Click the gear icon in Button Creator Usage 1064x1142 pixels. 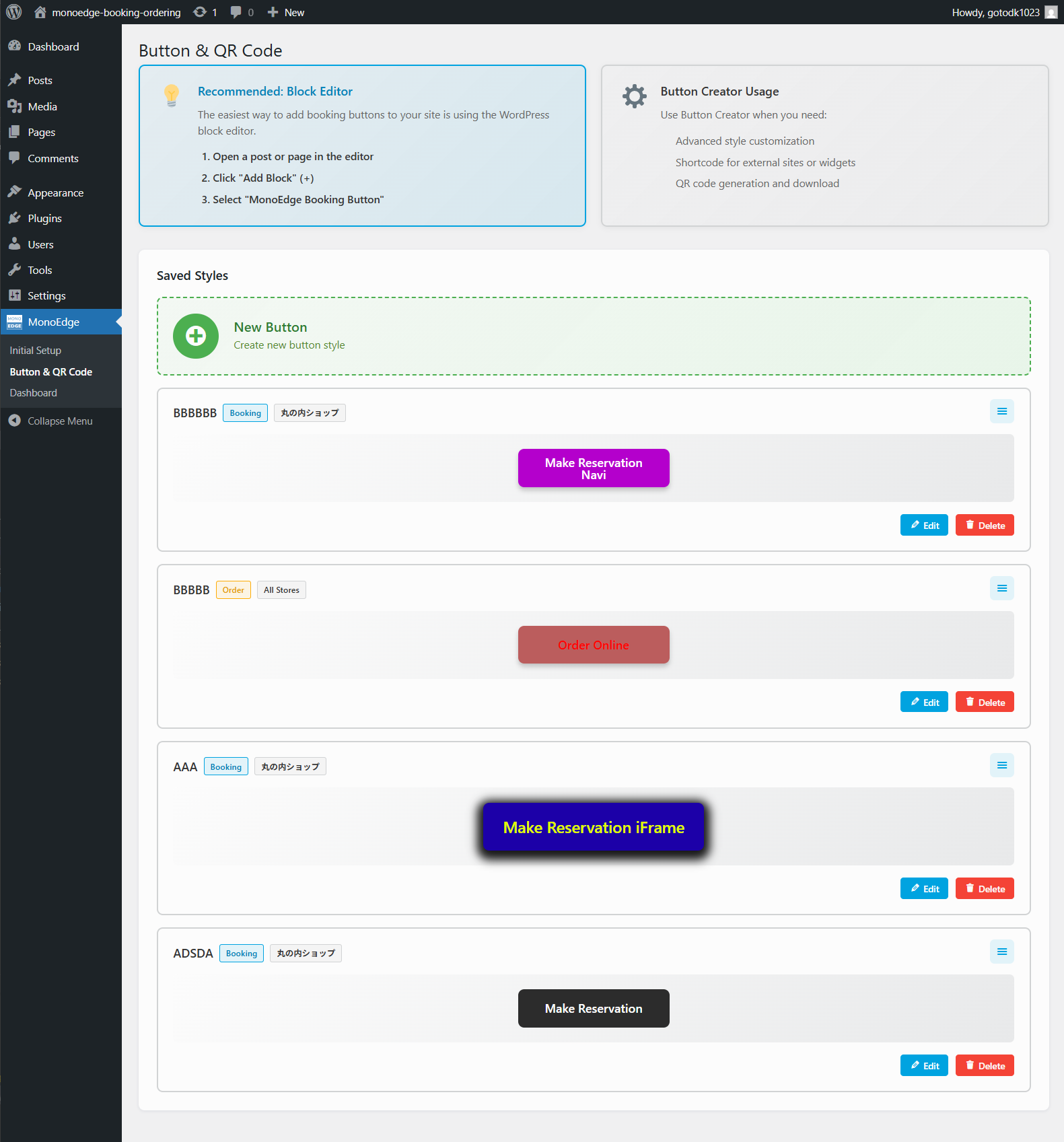tap(634, 96)
